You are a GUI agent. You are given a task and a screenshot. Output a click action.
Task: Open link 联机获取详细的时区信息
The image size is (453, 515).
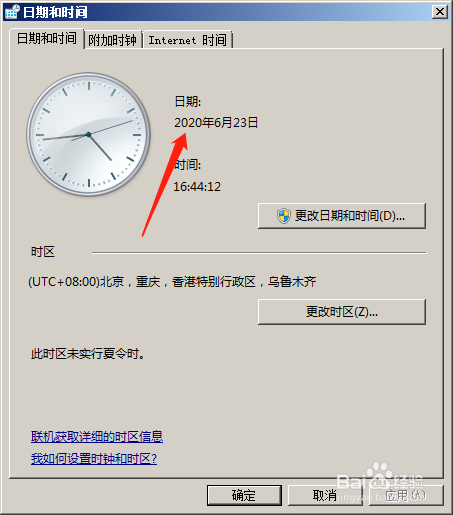(x=97, y=436)
